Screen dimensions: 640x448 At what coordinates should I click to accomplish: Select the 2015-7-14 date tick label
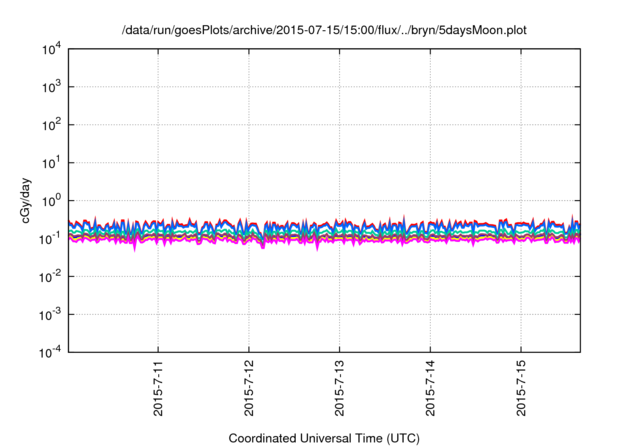[430, 391]
